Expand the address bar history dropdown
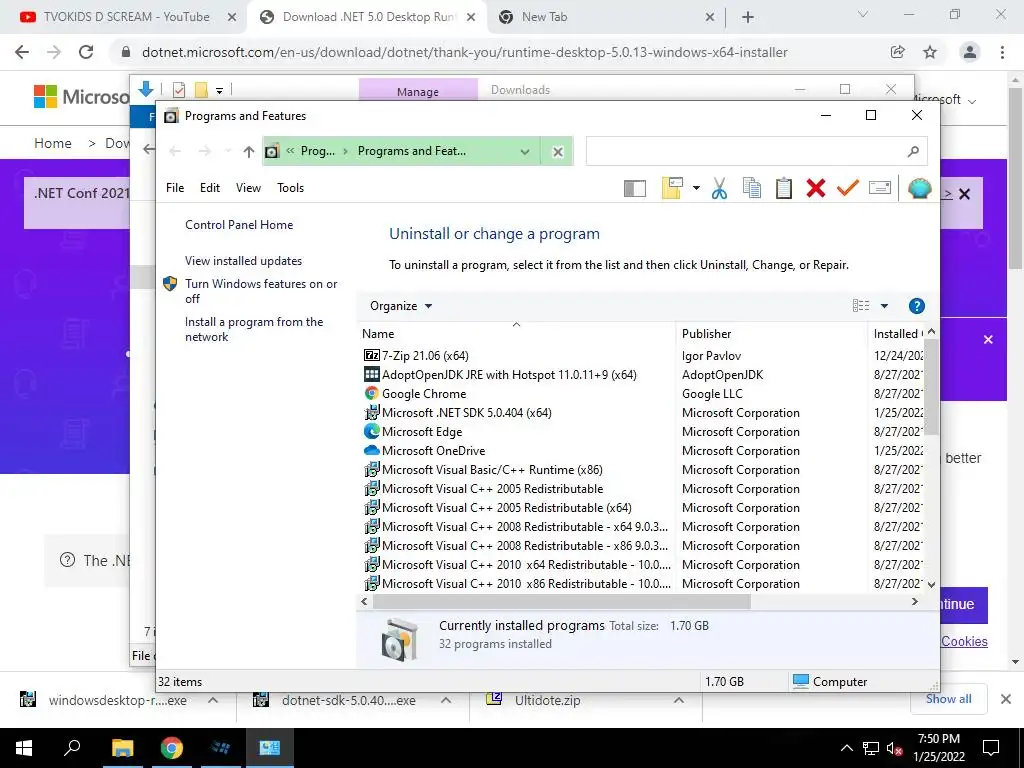 524,152
